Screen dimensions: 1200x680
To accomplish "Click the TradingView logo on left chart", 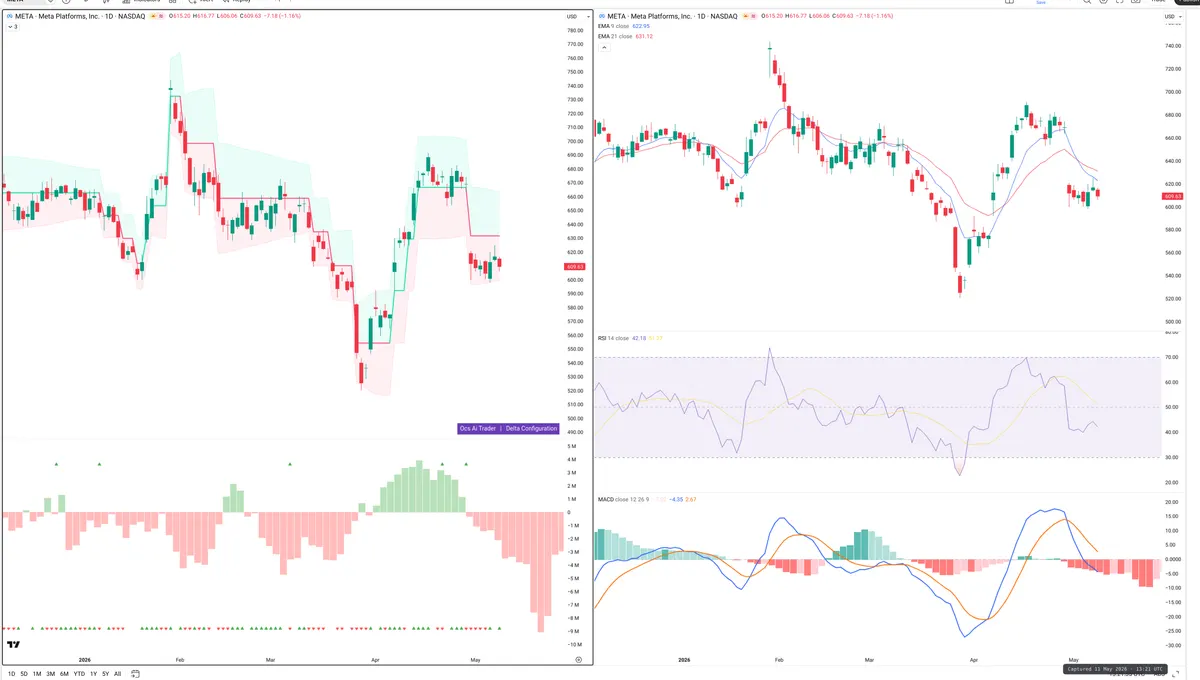I will pos(14,645).
